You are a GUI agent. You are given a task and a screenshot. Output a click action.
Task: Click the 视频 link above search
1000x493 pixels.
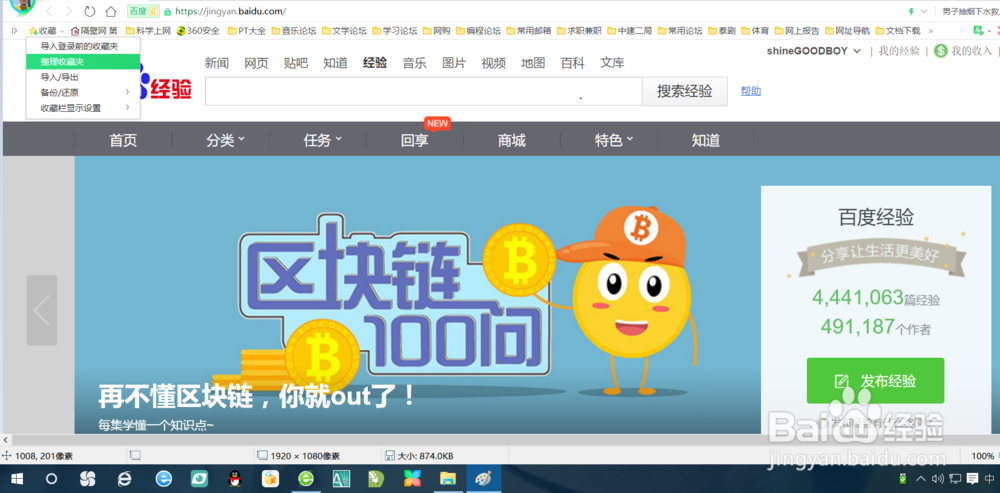pyautogui.click(x=494, y=63)
